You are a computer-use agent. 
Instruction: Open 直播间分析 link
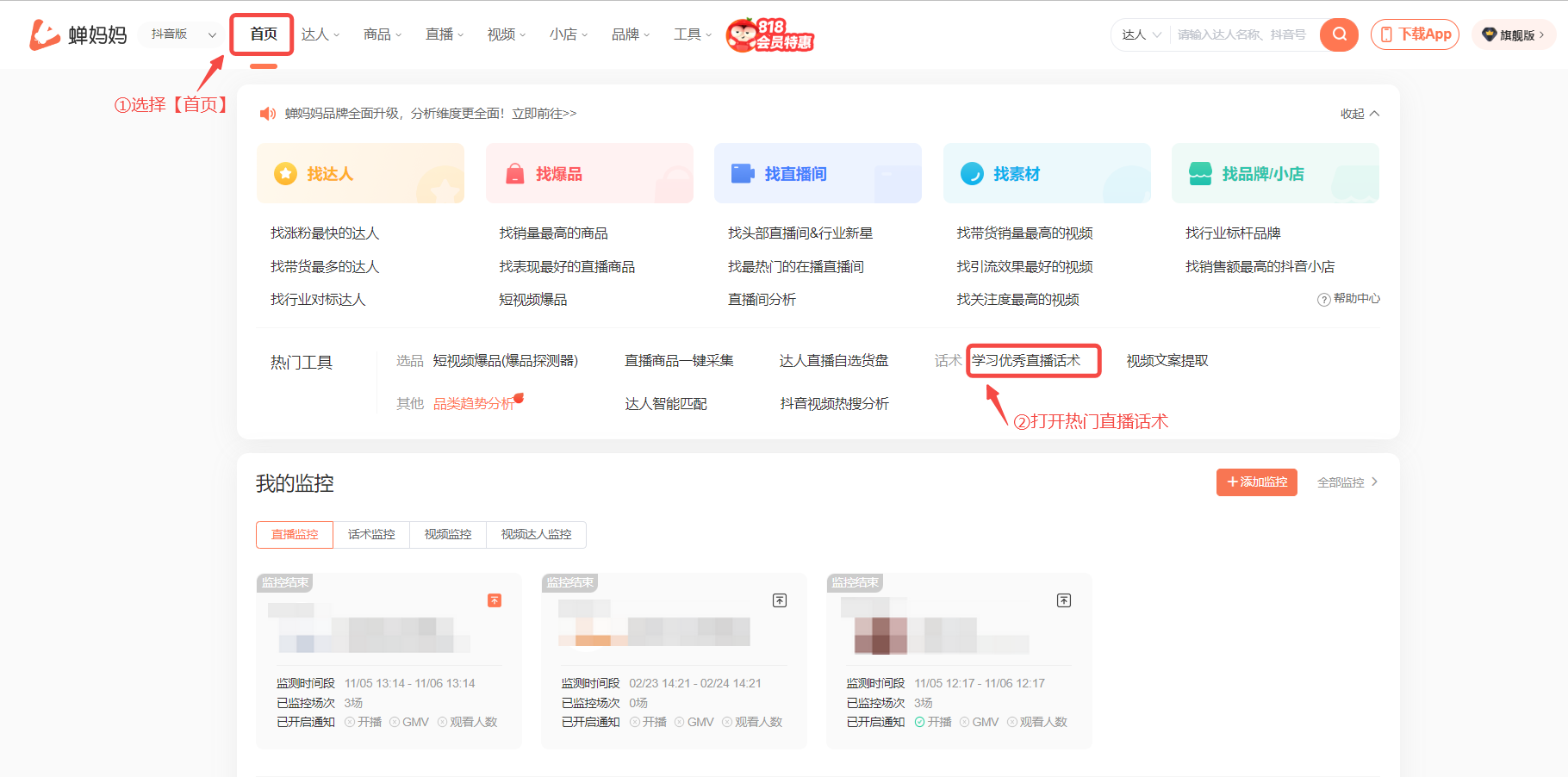762,300
